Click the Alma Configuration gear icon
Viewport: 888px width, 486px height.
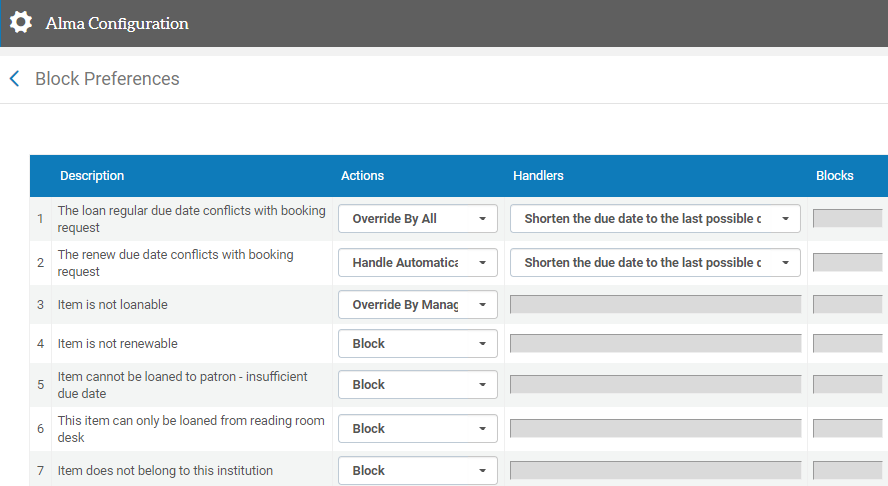click(21, 23)
